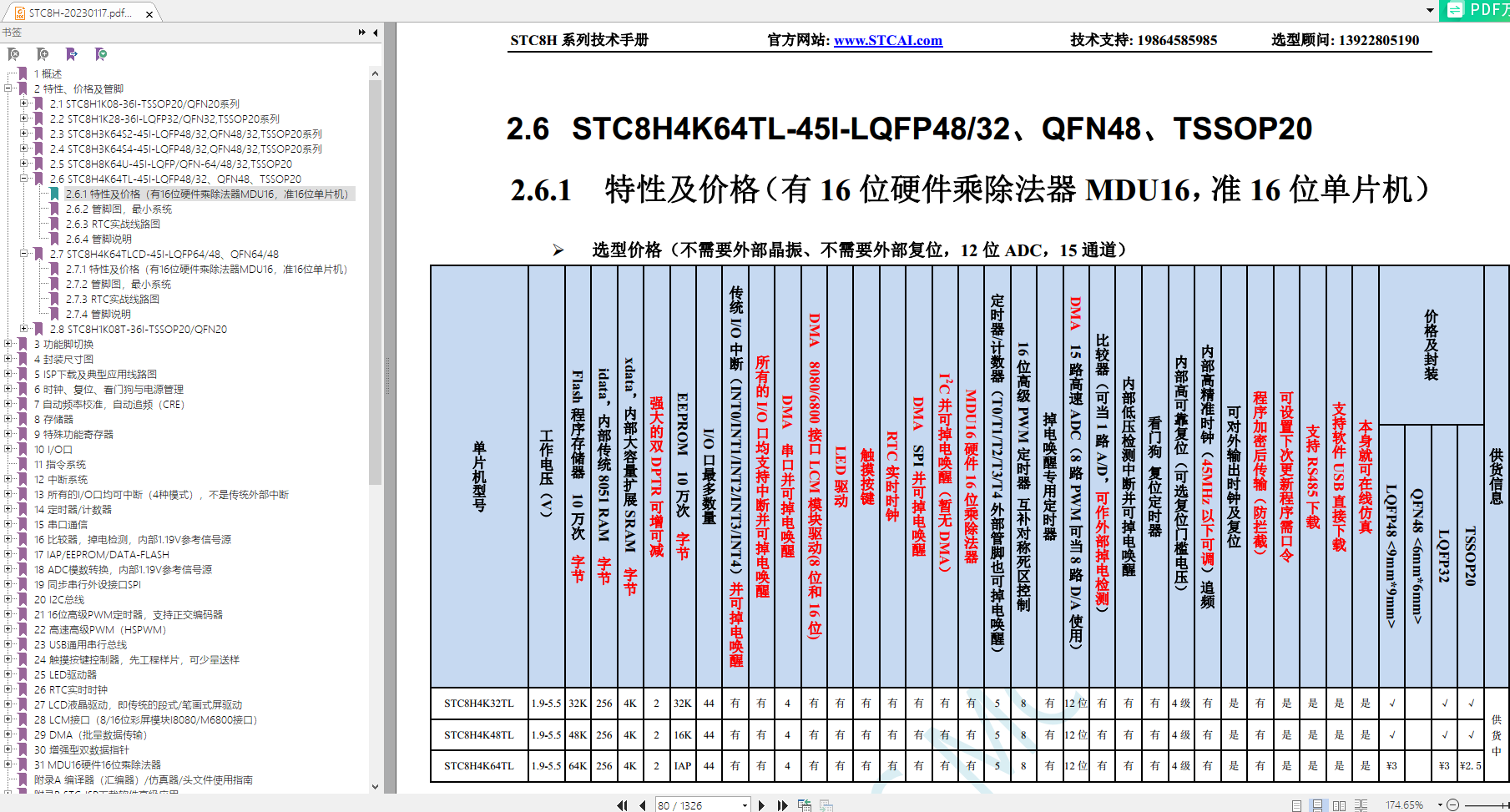
Task: Click the bookmarks scrollbar up arrow
Action: (375, 73)
